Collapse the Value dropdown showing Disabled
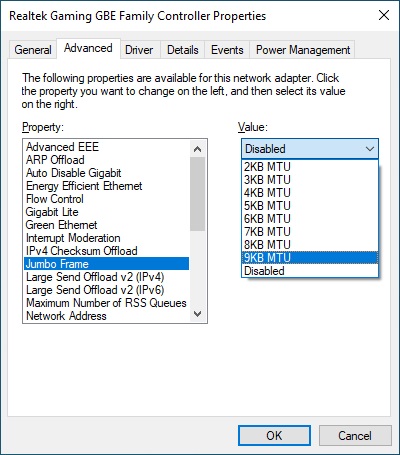 coord(310,149)
